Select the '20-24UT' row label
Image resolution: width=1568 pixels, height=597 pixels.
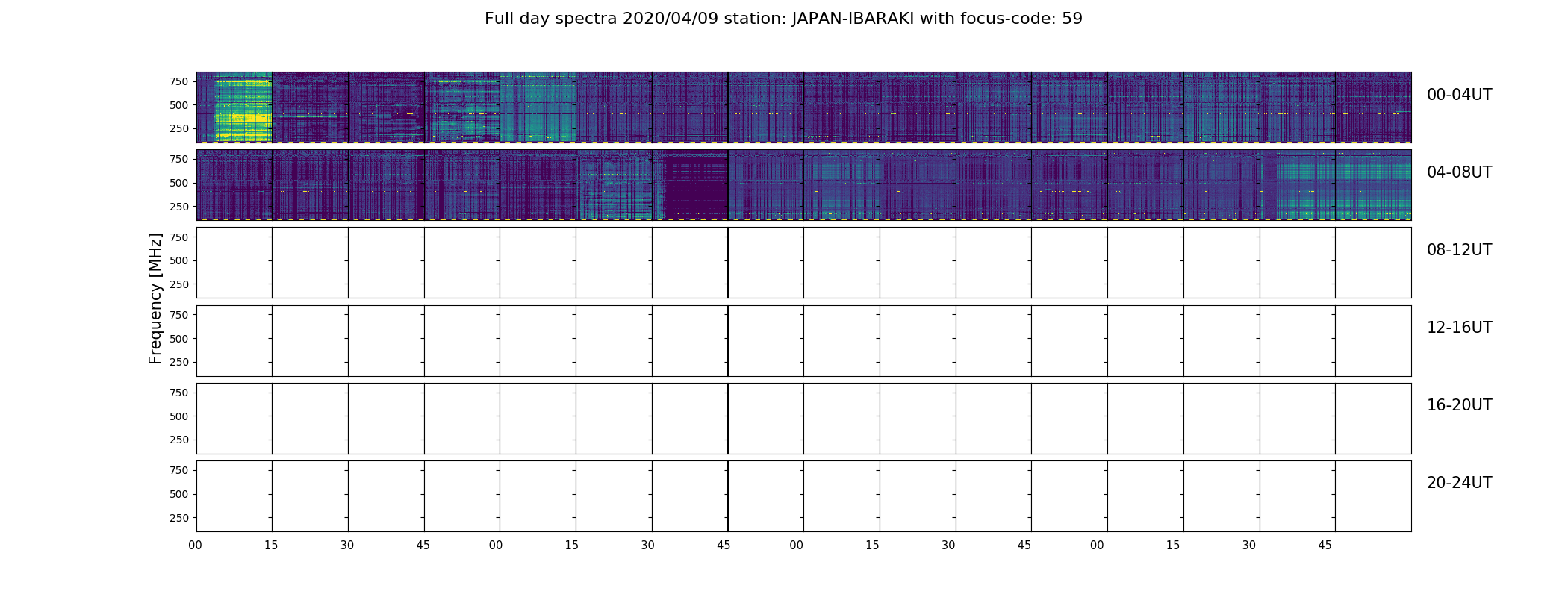click(x=1459, y=483)
